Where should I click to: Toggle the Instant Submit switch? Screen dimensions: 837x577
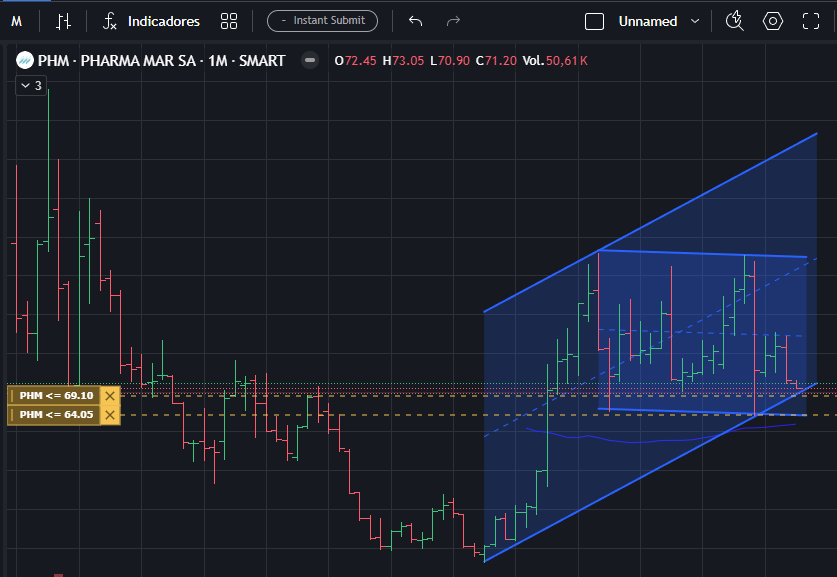pos(322,21)
